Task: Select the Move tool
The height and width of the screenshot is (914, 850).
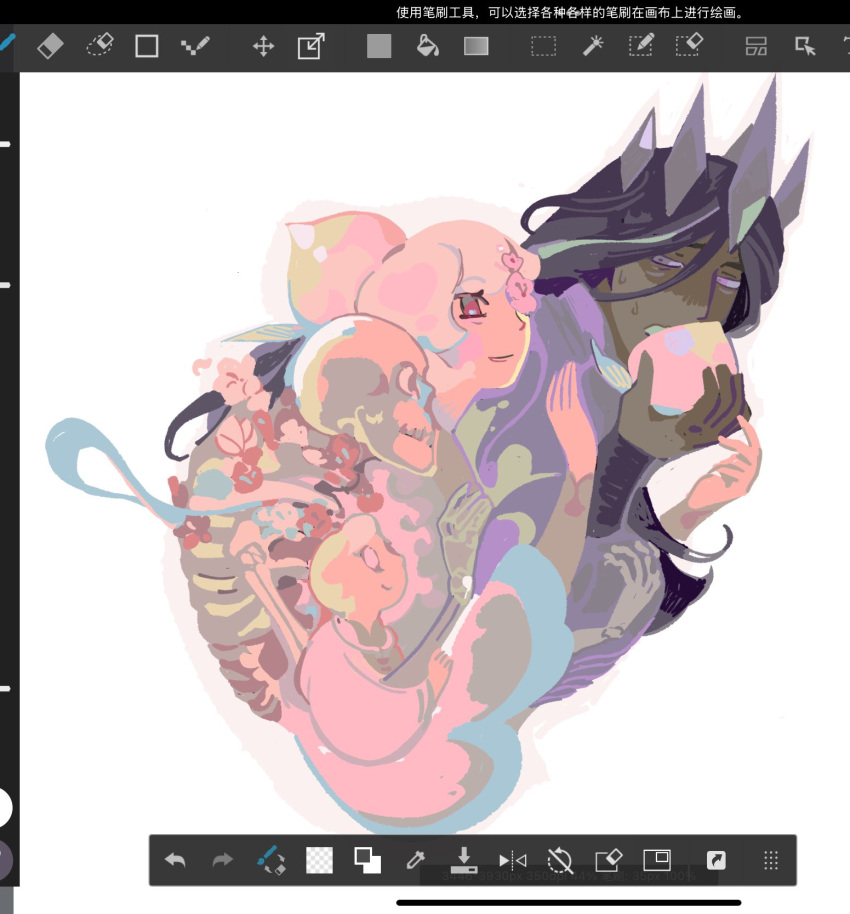Action: (263, 46)
